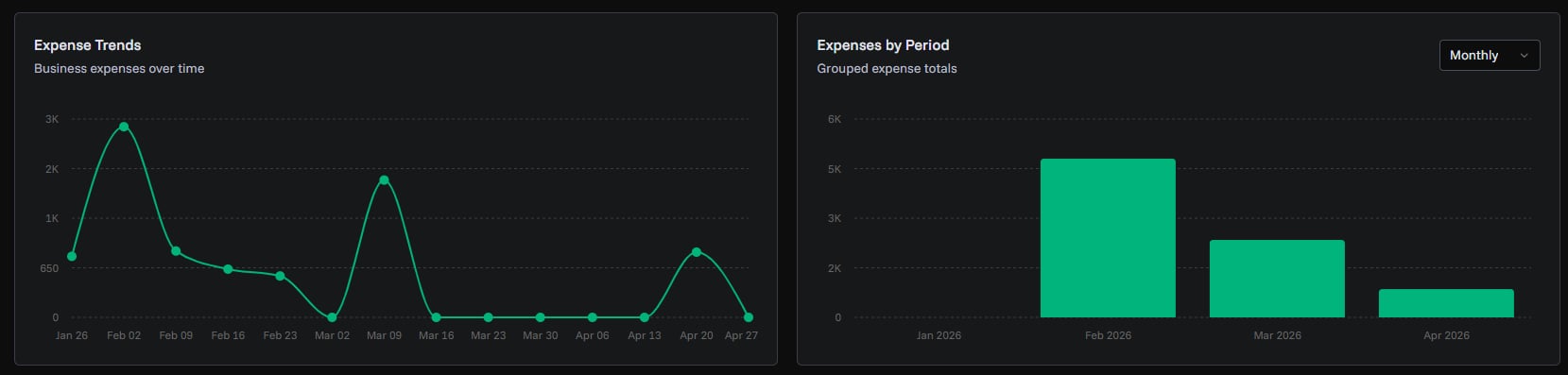Click the Mar 09 x-axis label
1568x375 pixels.
point(384,335)
